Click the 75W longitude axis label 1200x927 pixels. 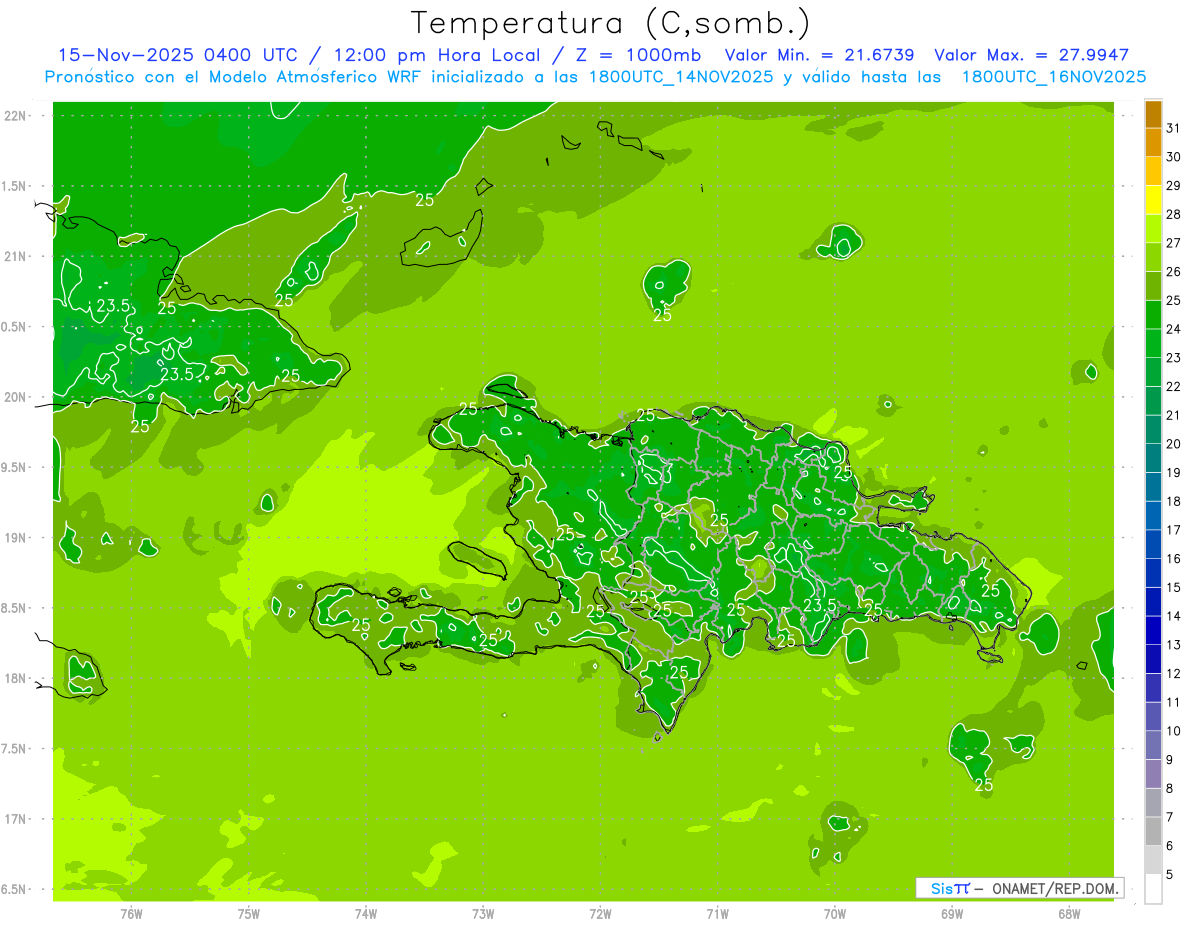pos(249,913)
